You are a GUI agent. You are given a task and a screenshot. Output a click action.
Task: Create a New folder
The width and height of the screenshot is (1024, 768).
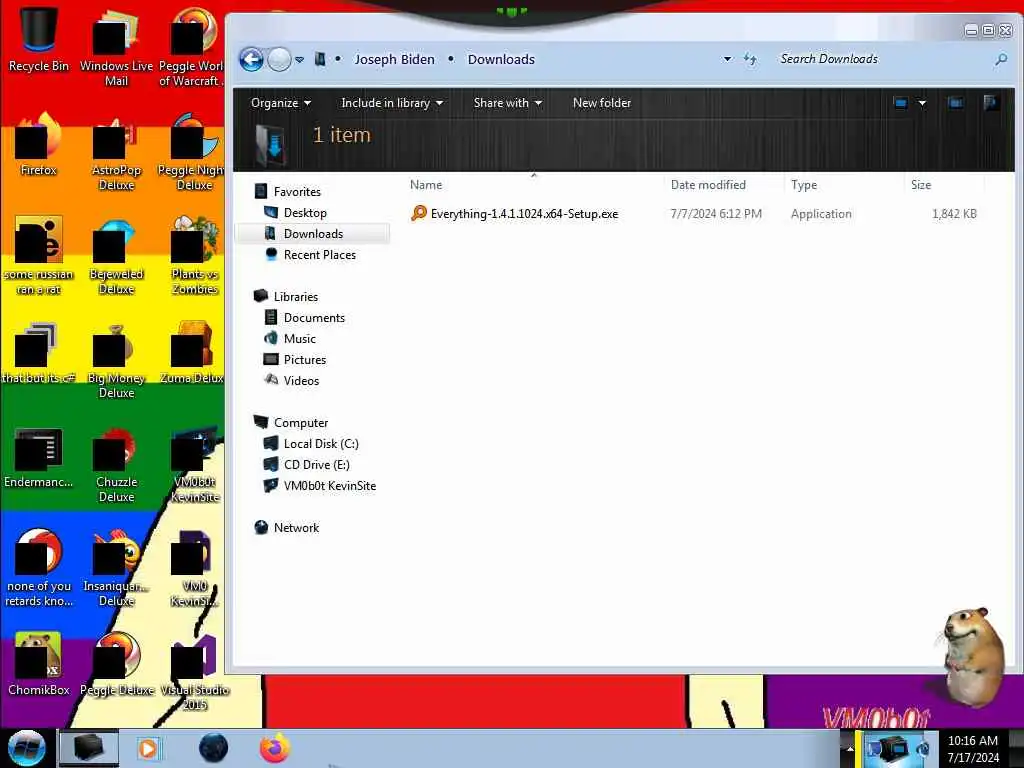tap(601, 103)
